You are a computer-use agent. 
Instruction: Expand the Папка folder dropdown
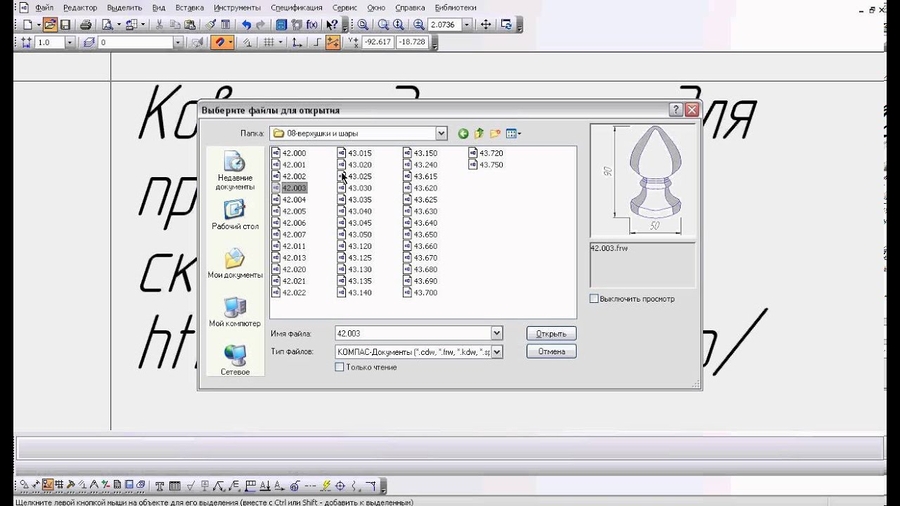441,133
